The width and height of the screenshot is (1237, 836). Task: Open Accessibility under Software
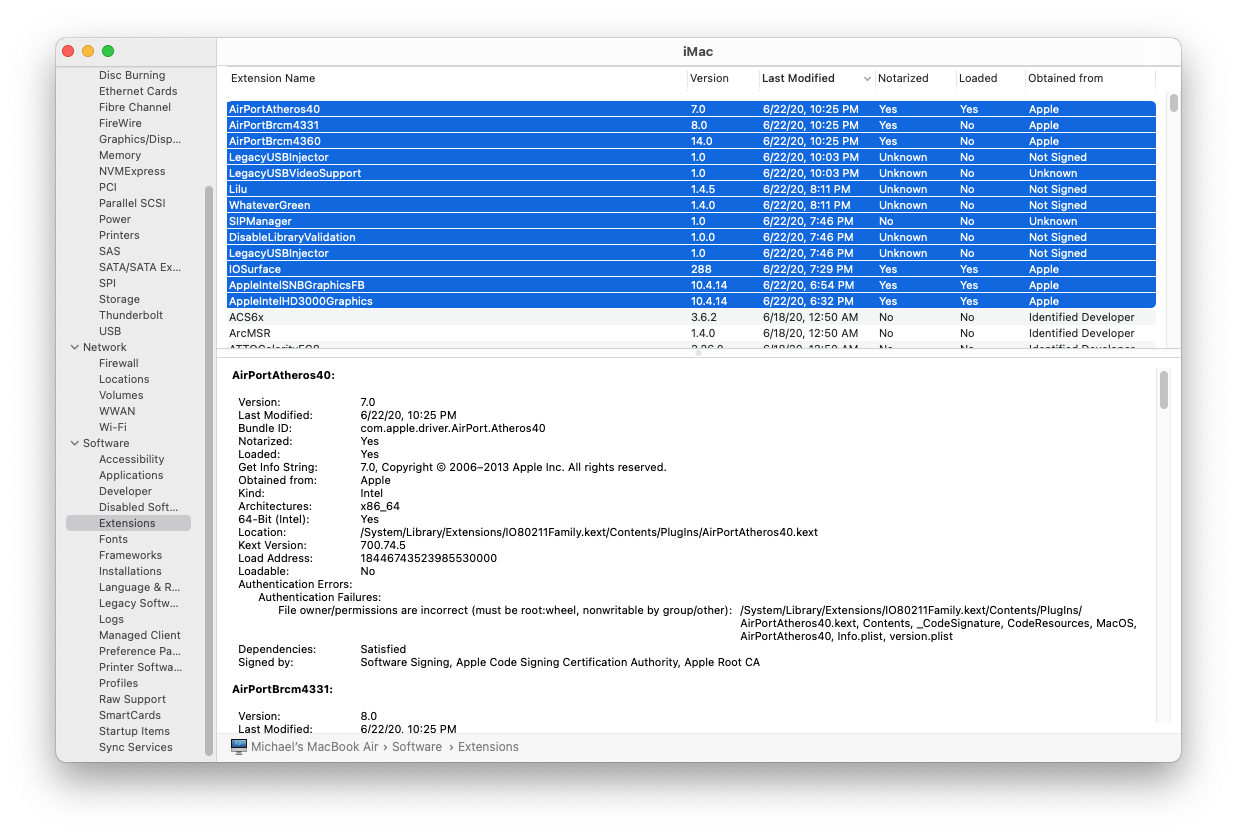[132, 459]
